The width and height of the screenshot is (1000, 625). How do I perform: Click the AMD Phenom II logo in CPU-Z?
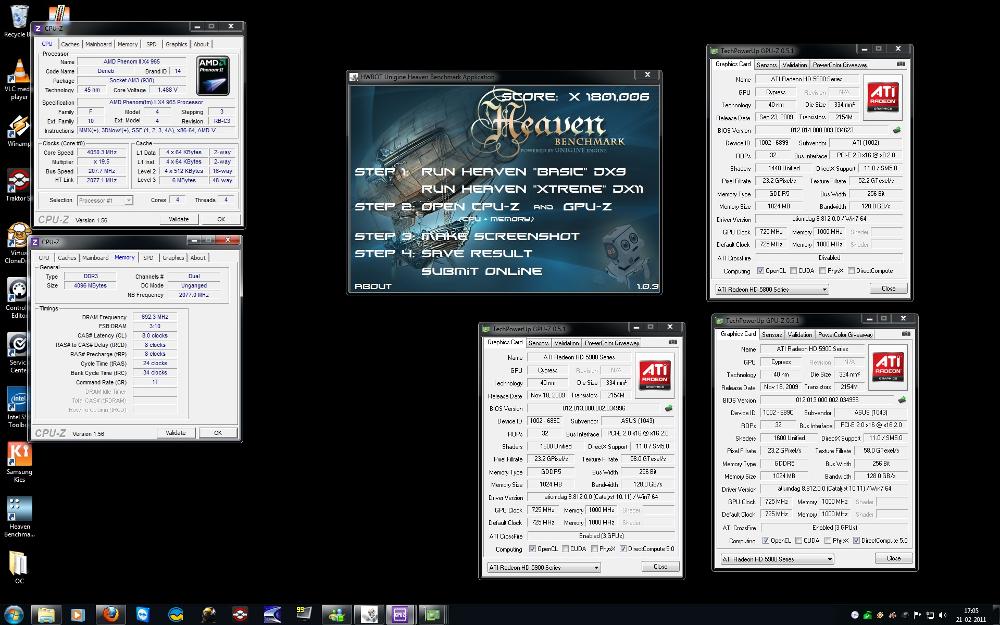pos(212,76)
